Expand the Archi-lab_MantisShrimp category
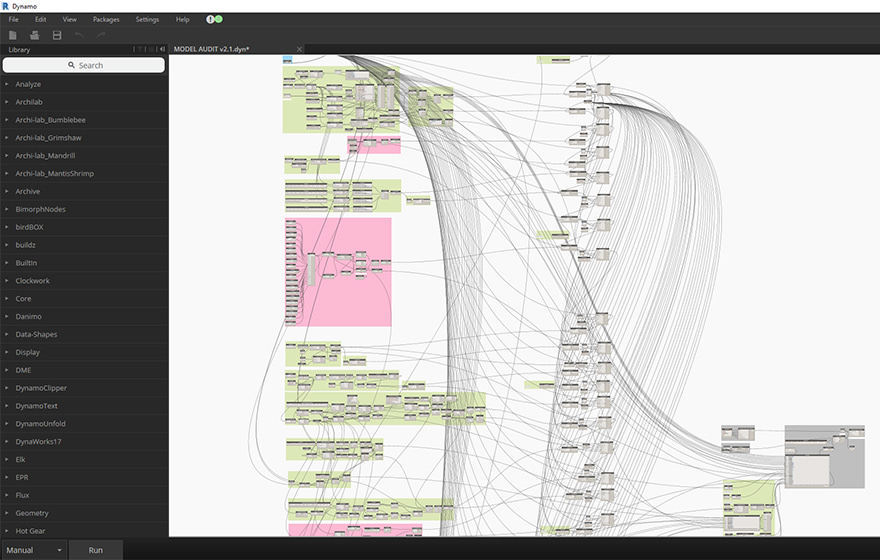The image size is (880, 560). (x=84, y=173)
